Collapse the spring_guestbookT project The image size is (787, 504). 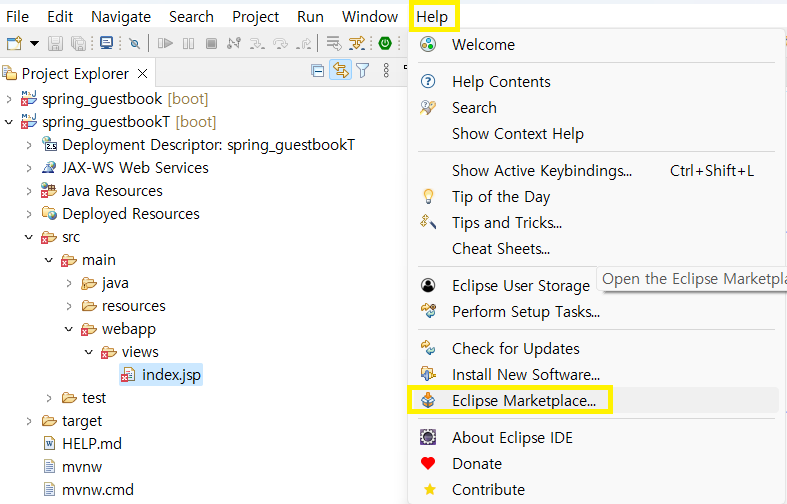point(9,122)
